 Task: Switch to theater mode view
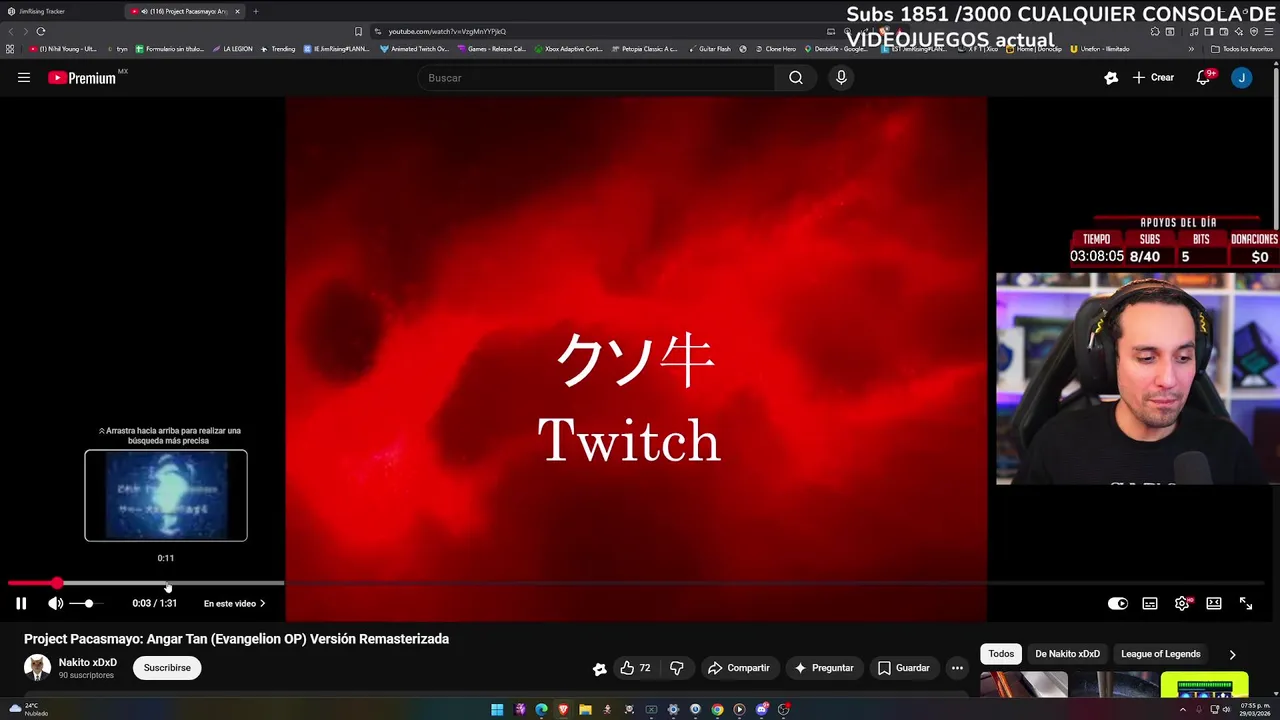point(1214,603)
